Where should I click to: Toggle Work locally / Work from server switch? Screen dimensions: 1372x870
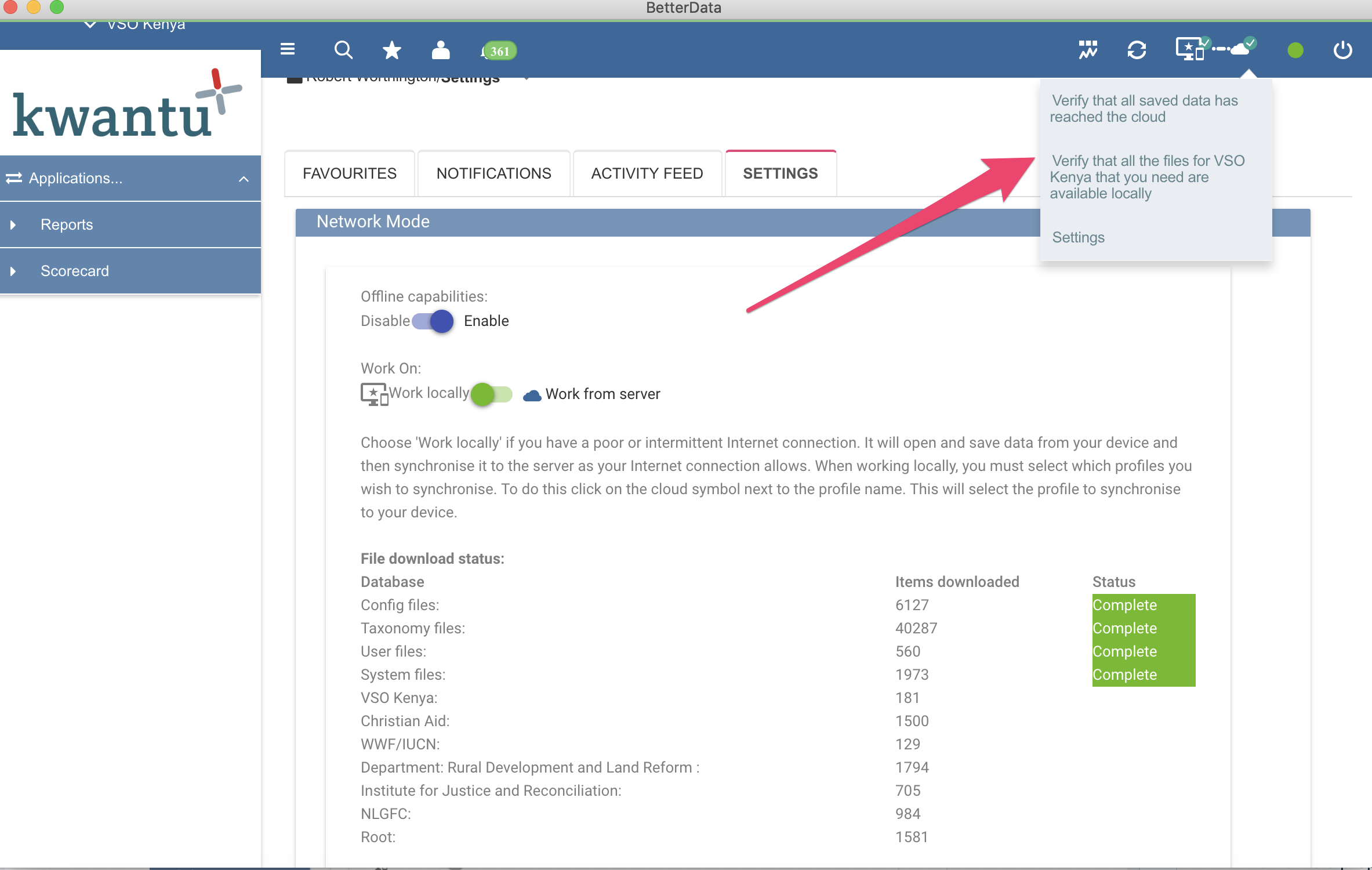coord(492,394)
